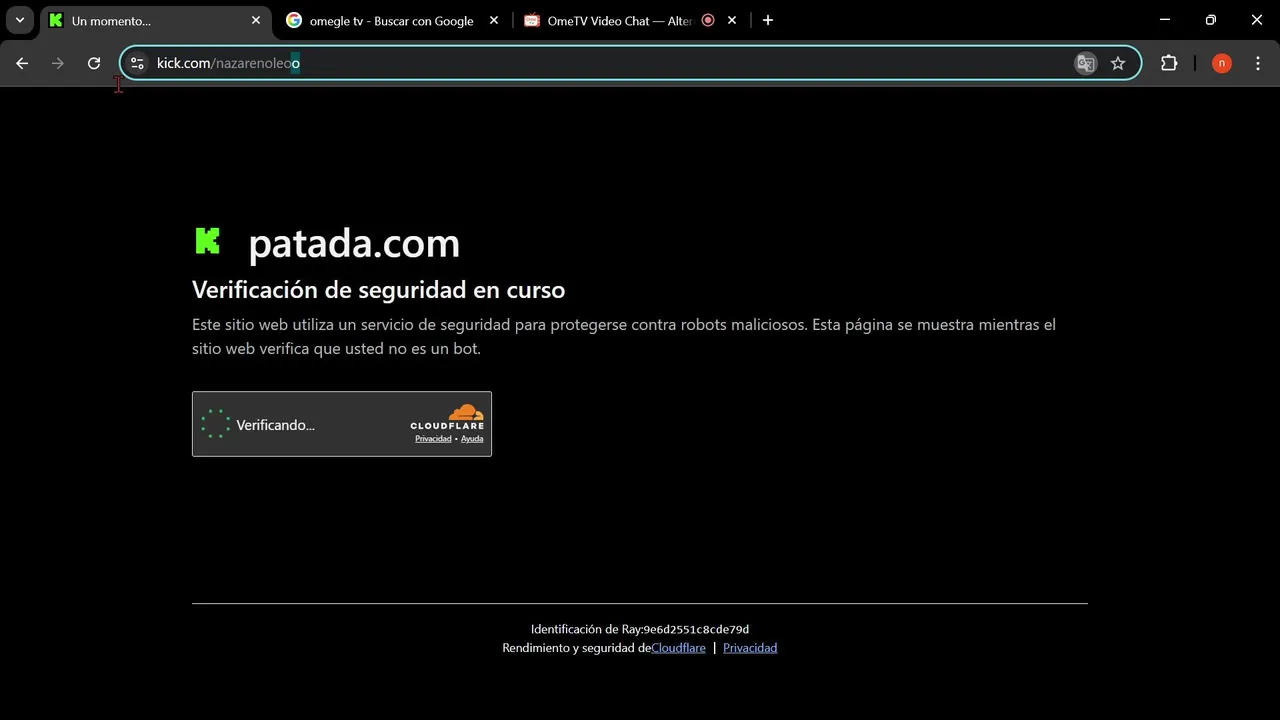View site information icon in address bar
This screenshot has width=1280, height=720.
pyautogui.click(x=138, y=63)
